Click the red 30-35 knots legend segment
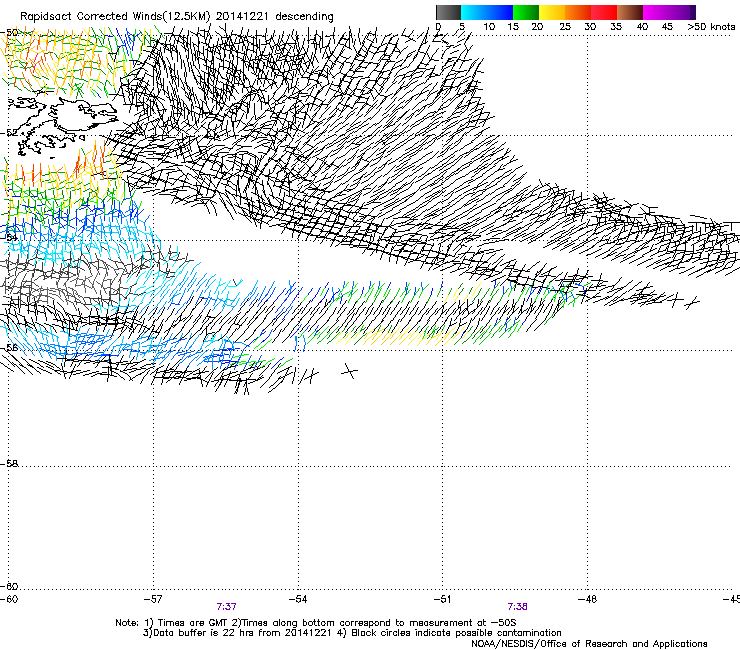 coord(604,12)
